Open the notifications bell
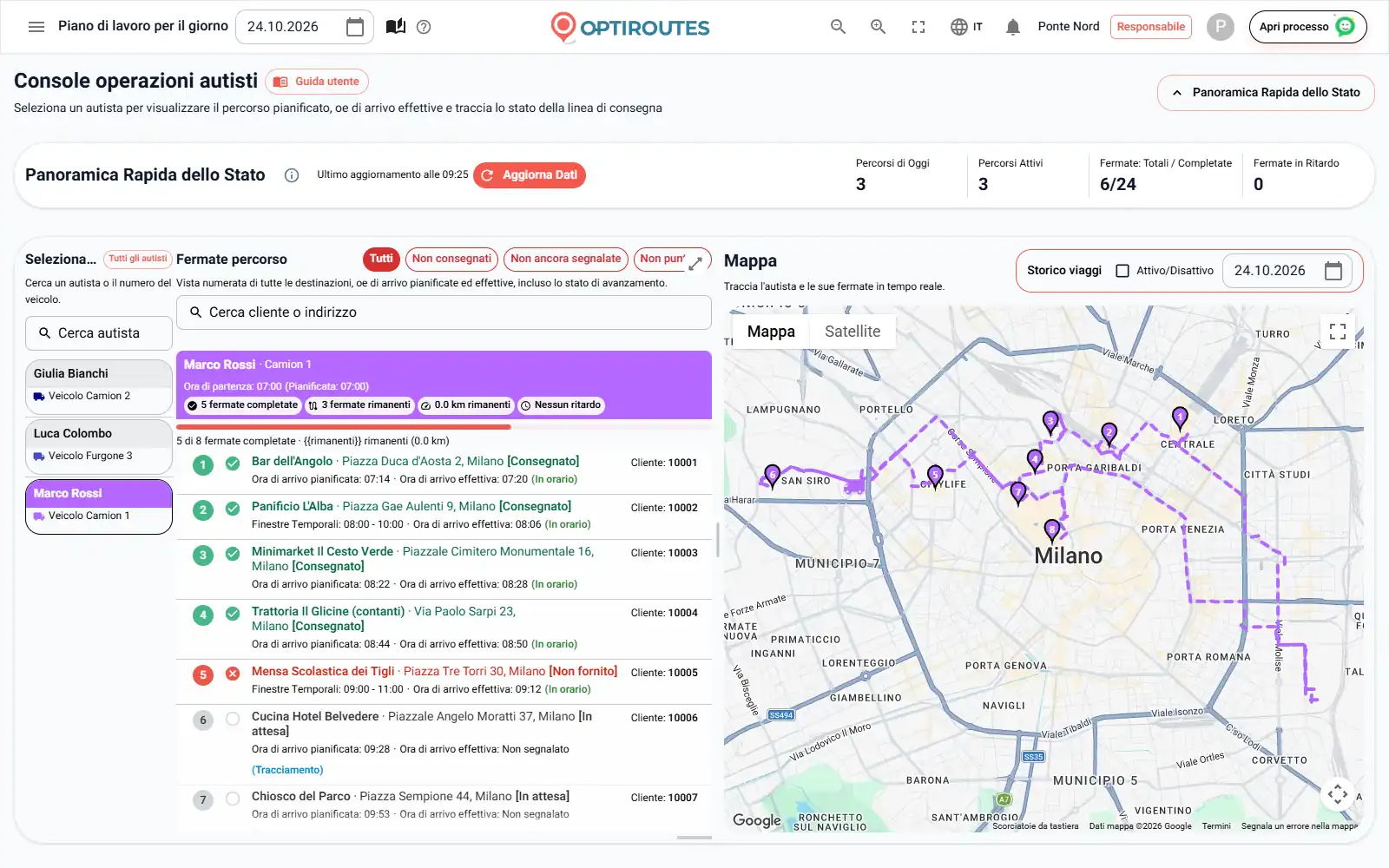Image resolution: width=1389 pixels, height=868 pixels. click(x=1012, y=27)
